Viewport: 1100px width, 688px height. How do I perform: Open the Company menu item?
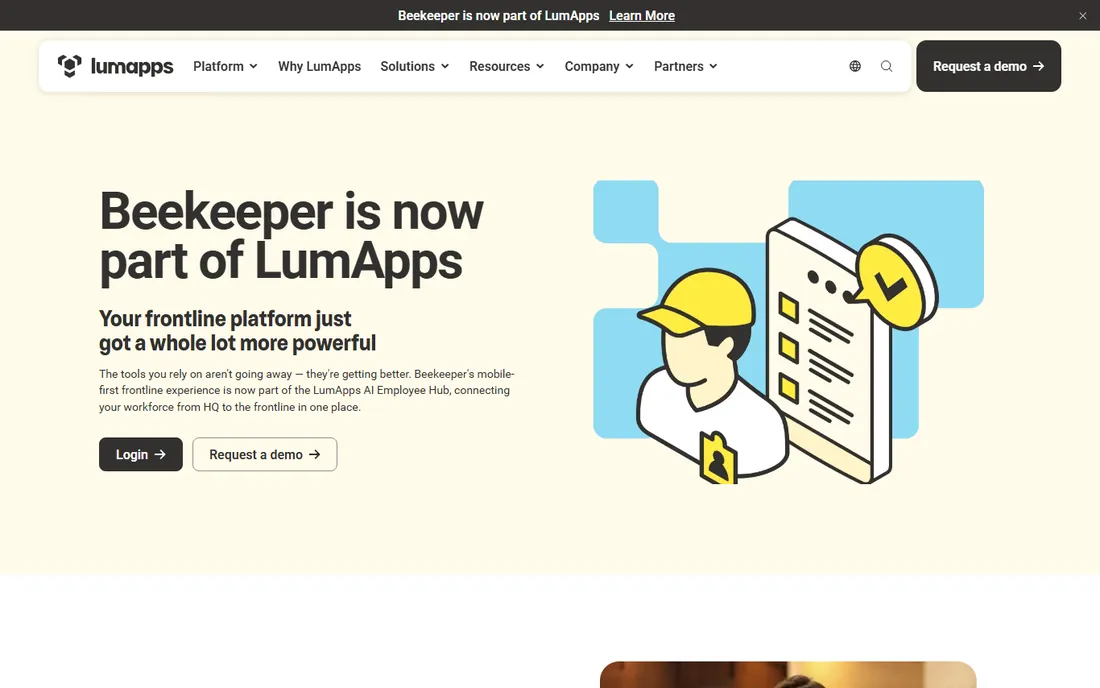click(592, 66)
